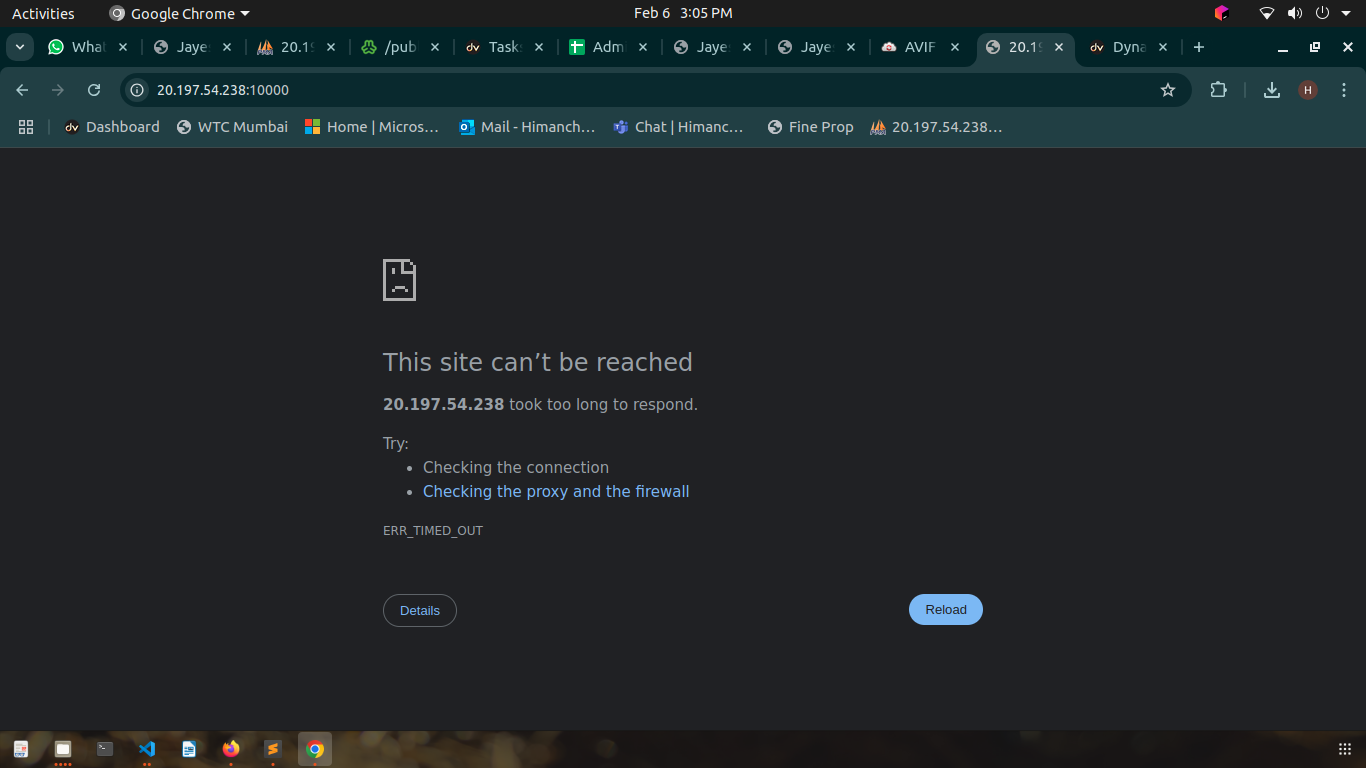
Task: Switch to the AVIF tab
Action: pyautogui.click(x=910, y=47)
